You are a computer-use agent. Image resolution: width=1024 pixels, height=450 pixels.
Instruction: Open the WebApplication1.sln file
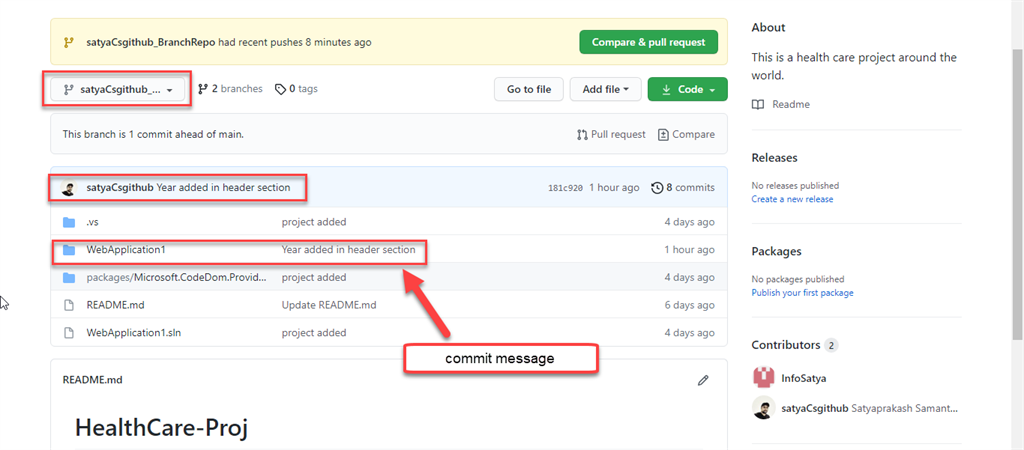(x=134, y=332)
